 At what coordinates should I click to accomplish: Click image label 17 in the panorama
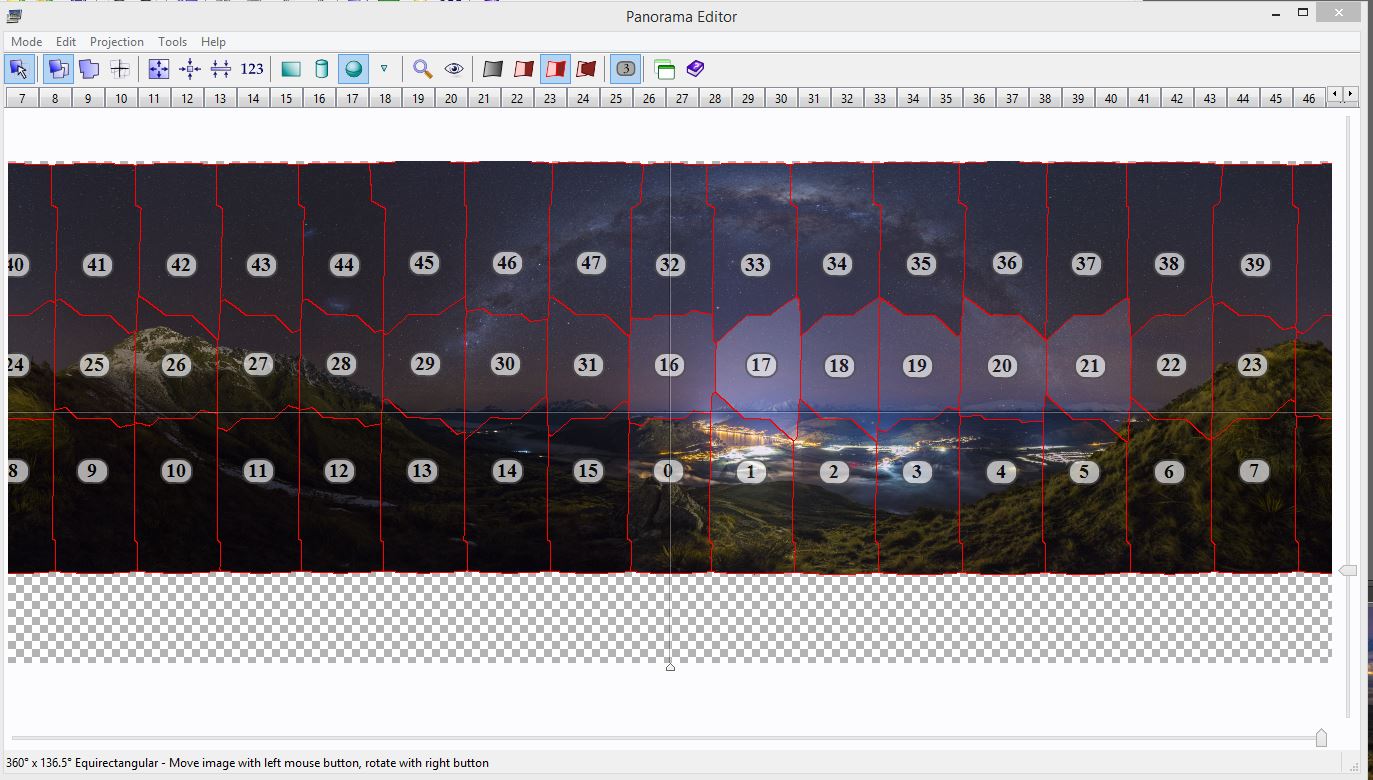[x=761, y=365]
